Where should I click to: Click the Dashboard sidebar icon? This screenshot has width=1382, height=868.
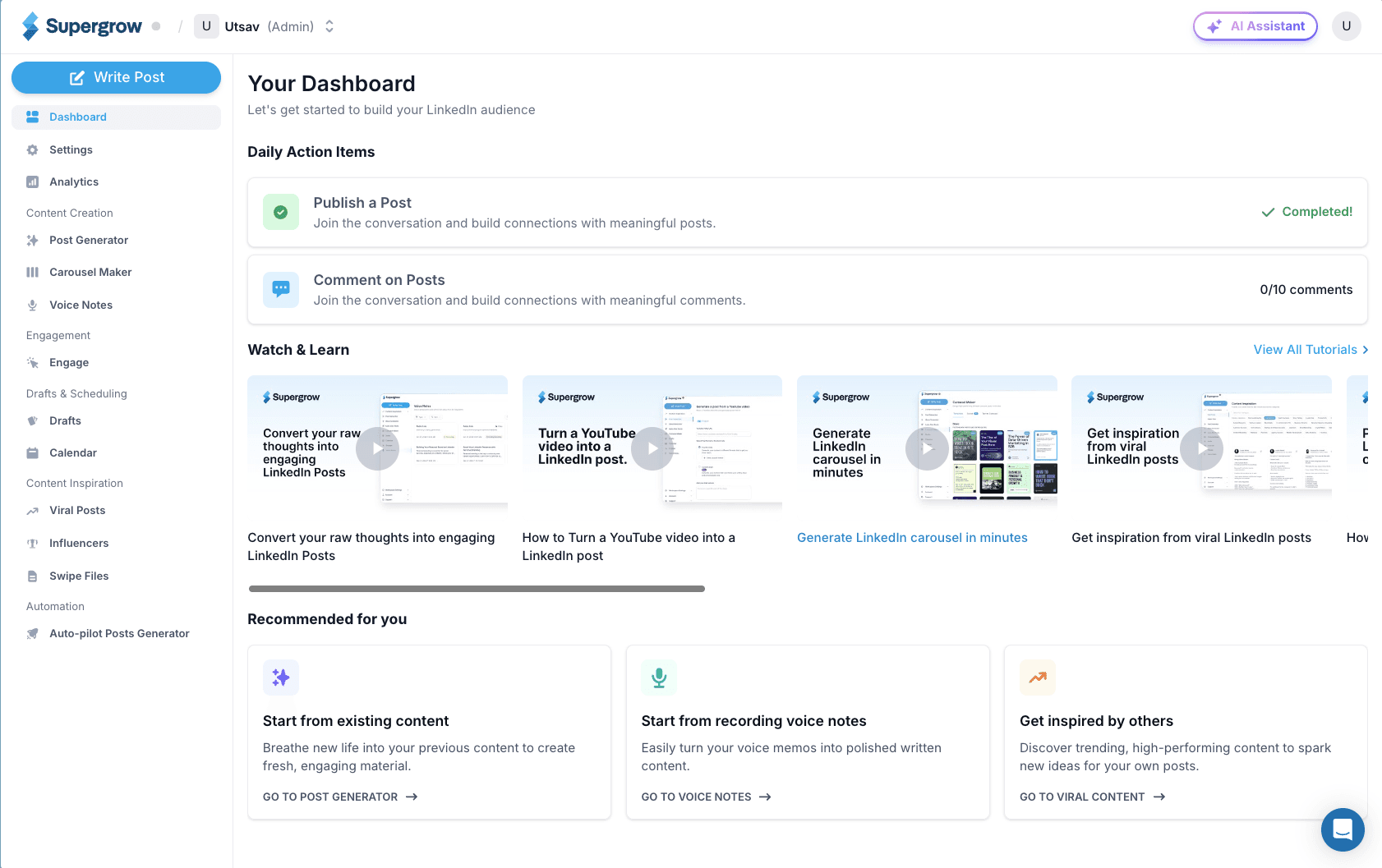coord(33,117)
